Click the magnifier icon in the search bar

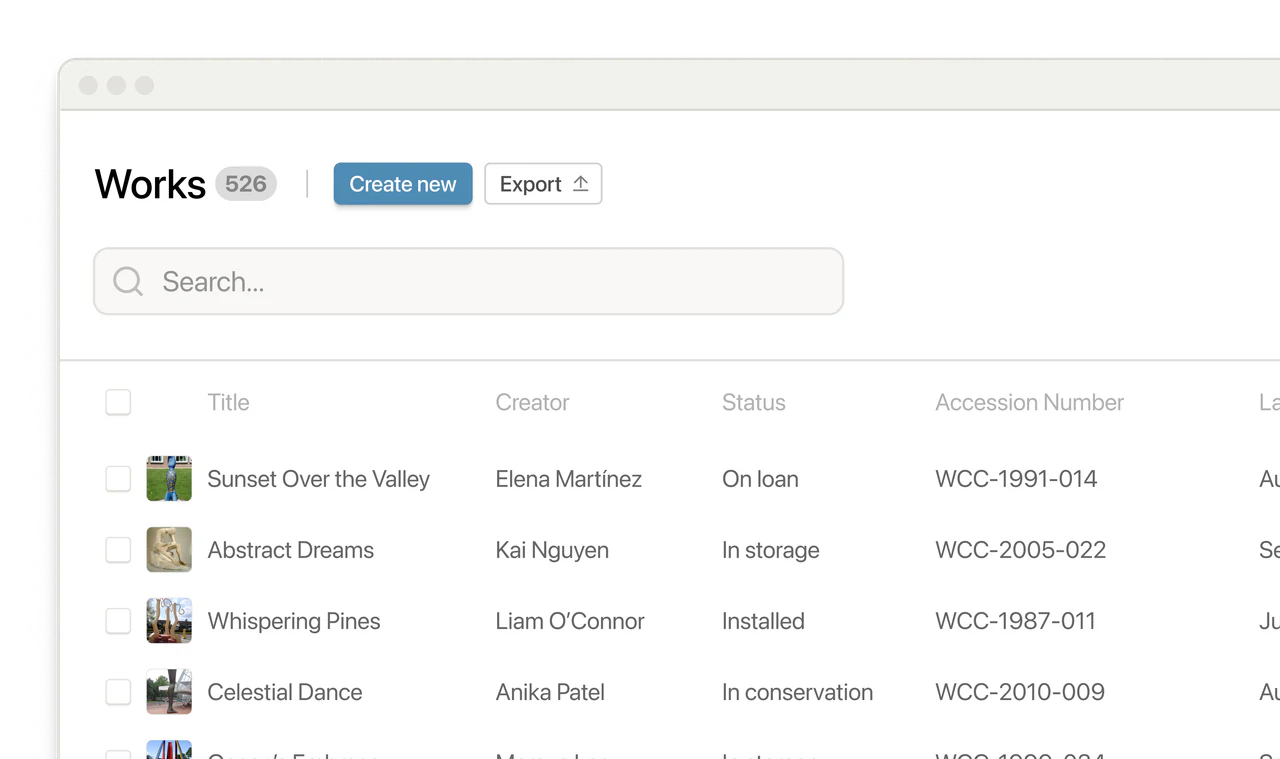click(x=128, y=281)
